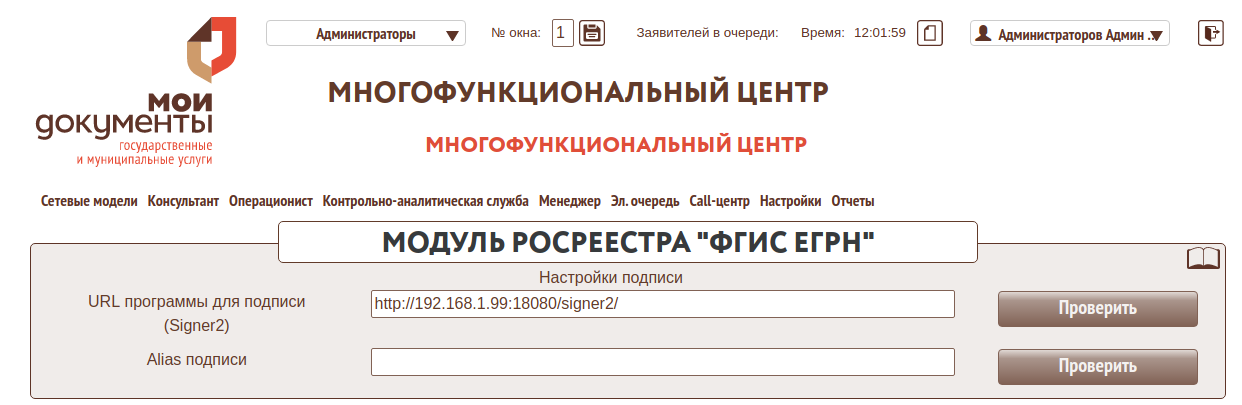Open the Настройки menu
This screenshot has width=1242, height=405.
(790, 201)
